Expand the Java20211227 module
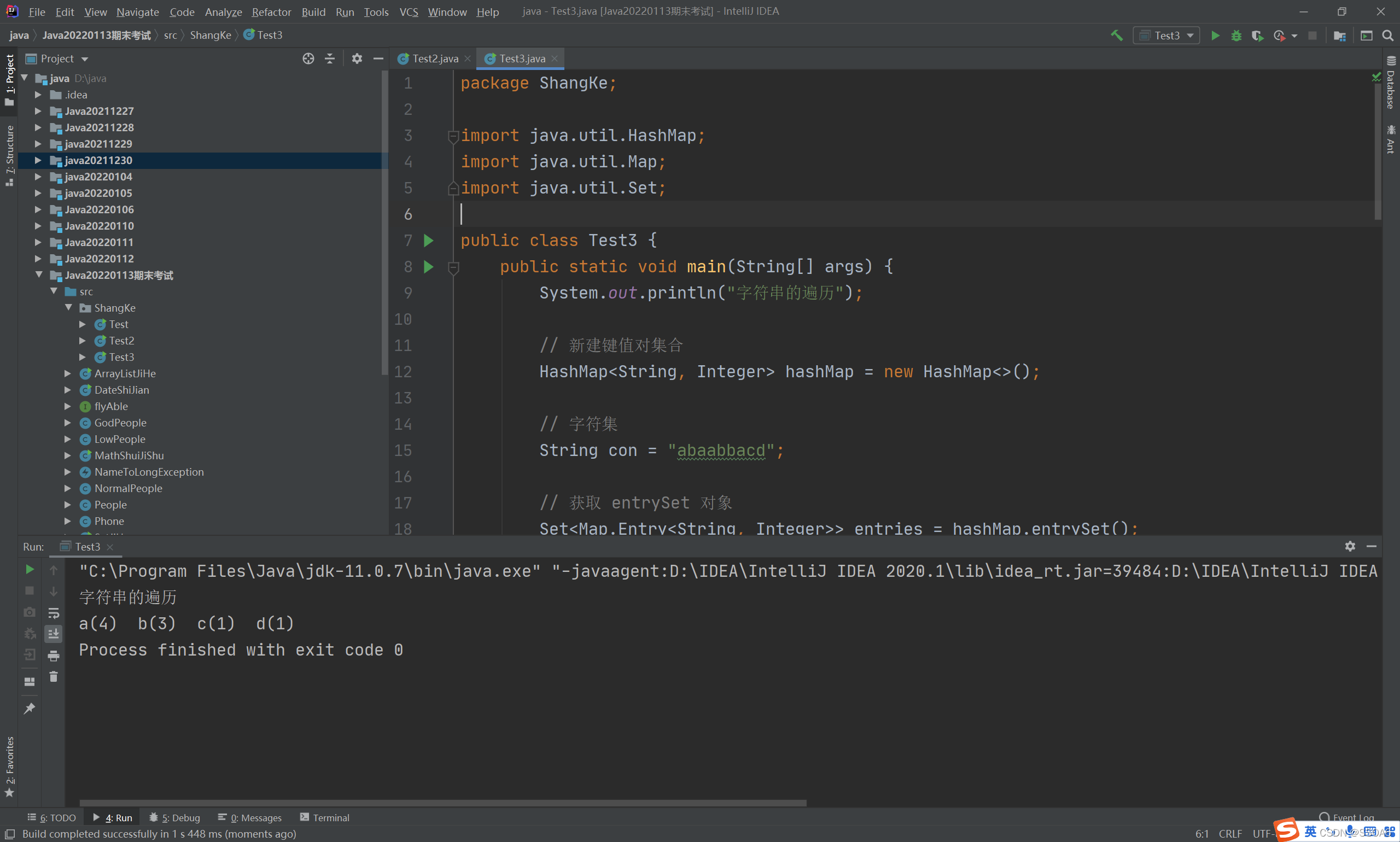This screenshot has height=842, width=1400. point(38,110)
